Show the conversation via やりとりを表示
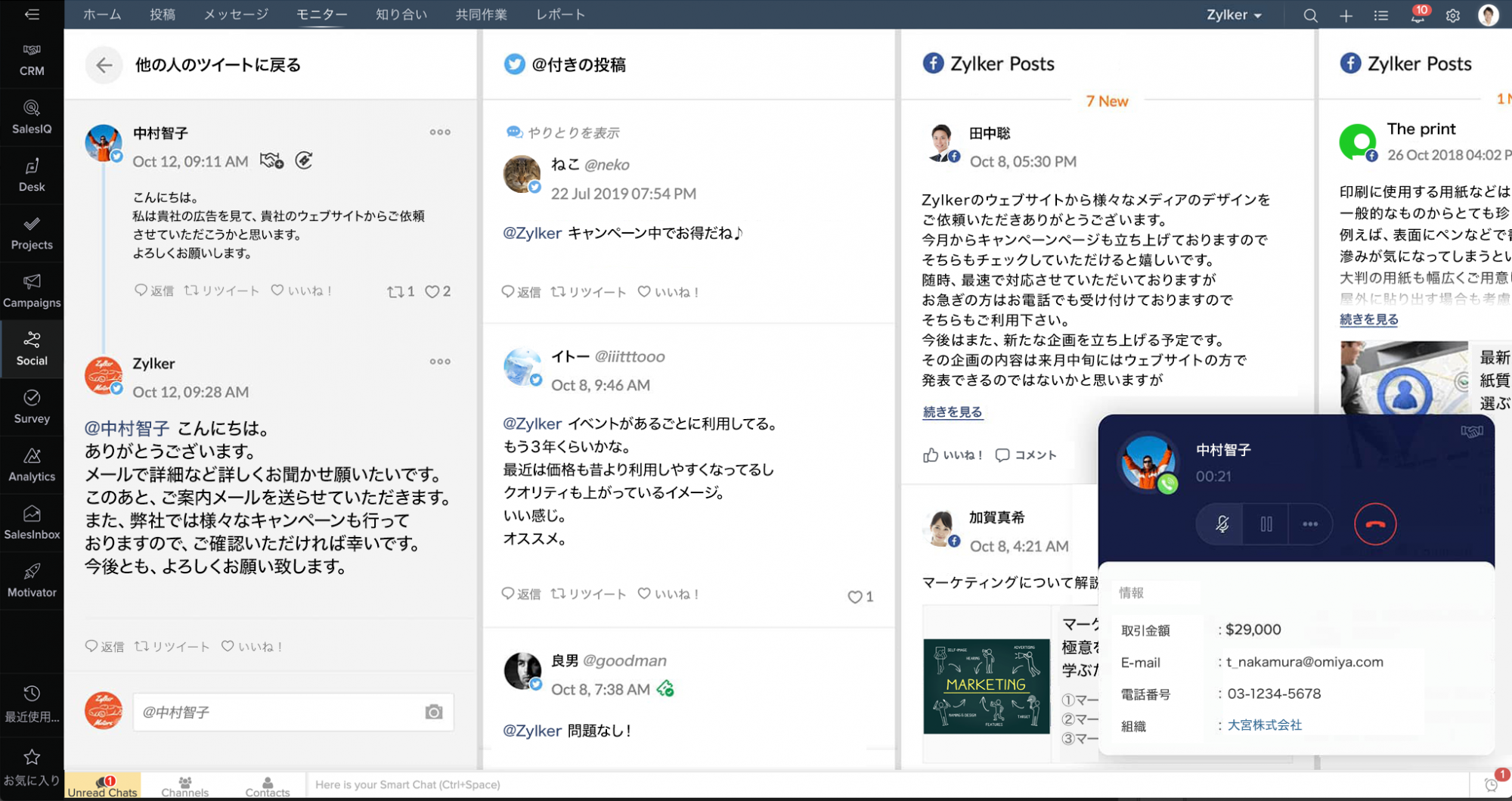Viewport: 1512px width, 801px height. coord(562,132)
